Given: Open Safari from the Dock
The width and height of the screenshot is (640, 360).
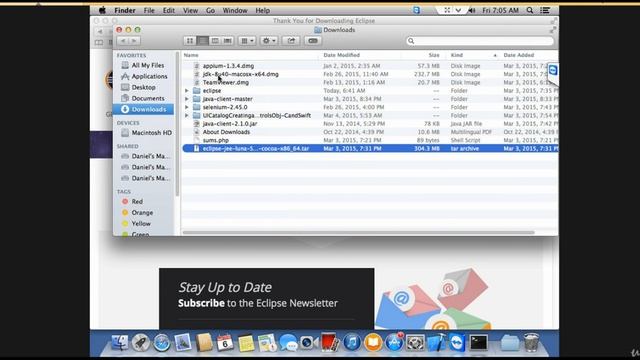Looking at the screenshot, I should click(x=162, y=343).
